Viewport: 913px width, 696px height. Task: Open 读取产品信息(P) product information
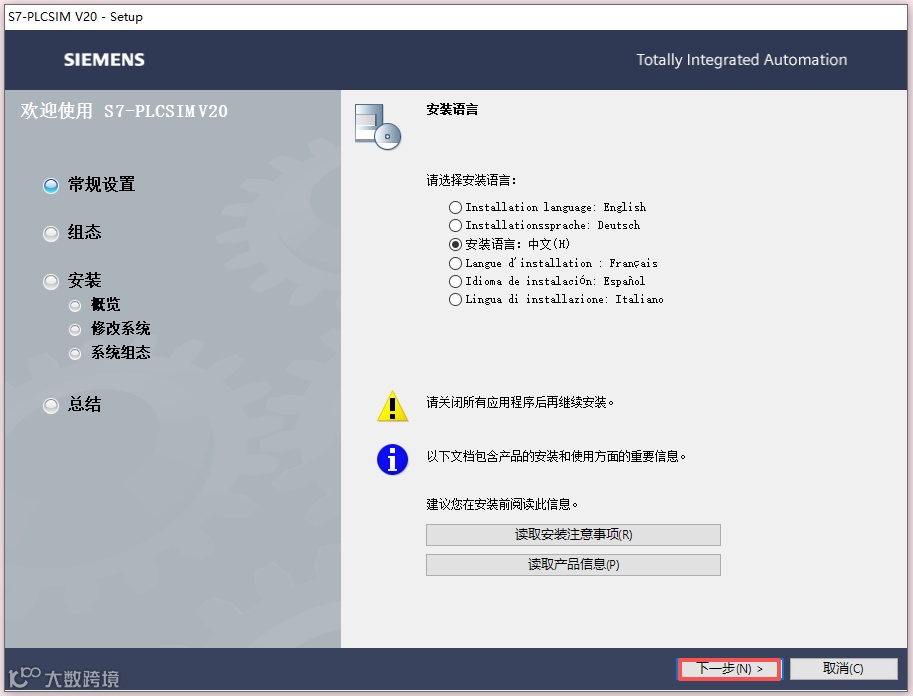click(x=573, y=564)
